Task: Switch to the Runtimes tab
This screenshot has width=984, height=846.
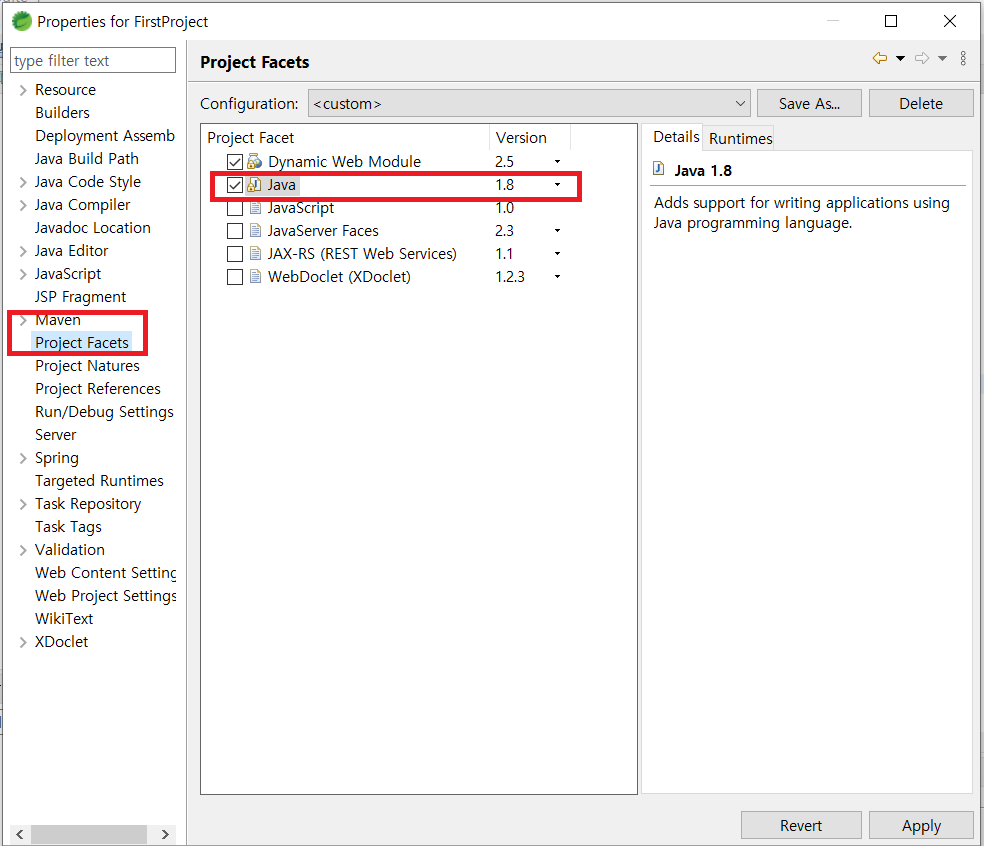Action: pos(741,138)
